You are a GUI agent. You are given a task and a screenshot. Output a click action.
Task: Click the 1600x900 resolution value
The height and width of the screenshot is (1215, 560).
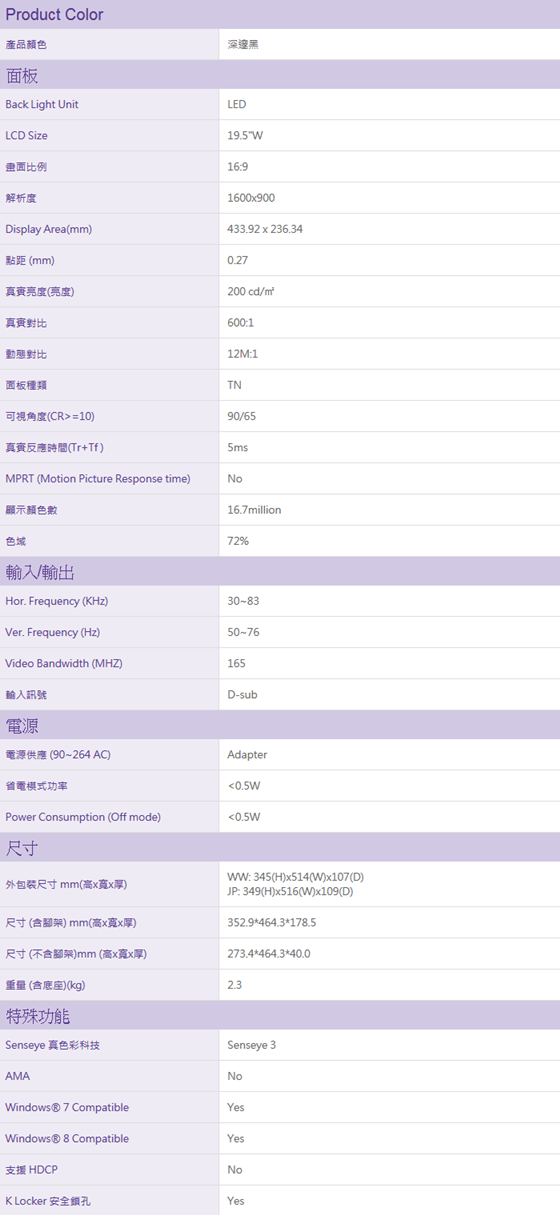251,198
